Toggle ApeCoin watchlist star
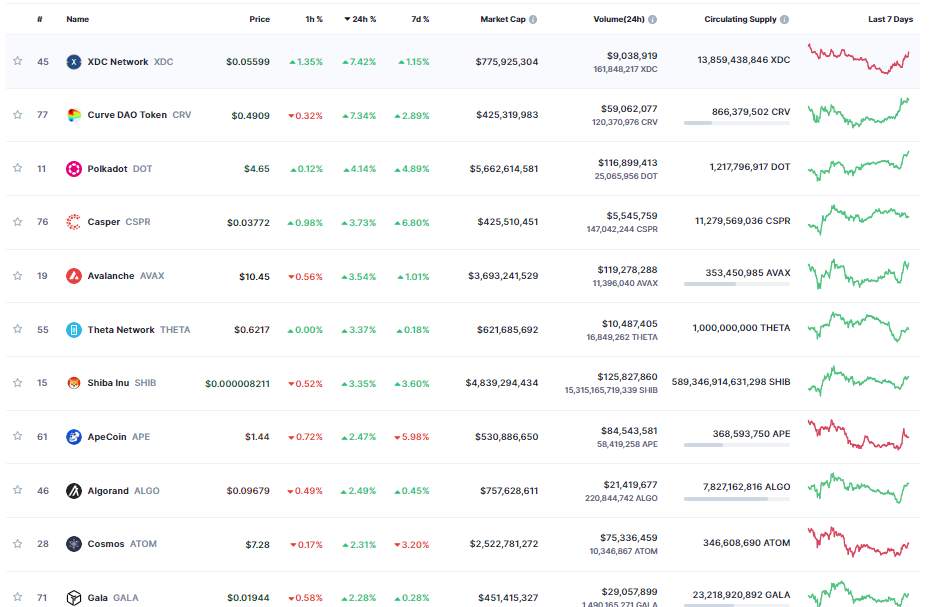This screenshot has height=607, width=934. coord(18,436)
